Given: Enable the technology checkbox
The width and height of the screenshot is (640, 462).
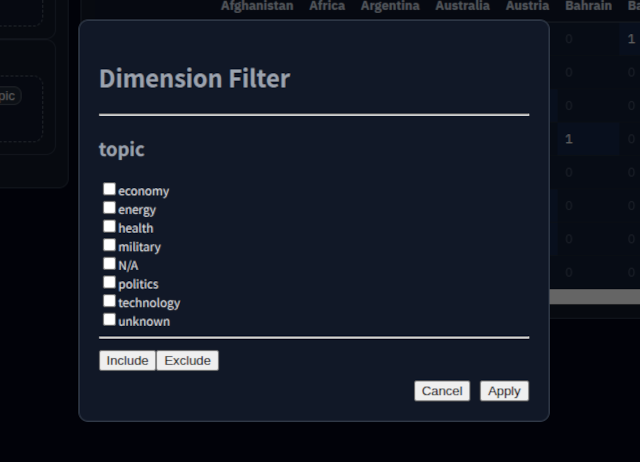Looking at the screenshot, I should click(x=109, y=301).
